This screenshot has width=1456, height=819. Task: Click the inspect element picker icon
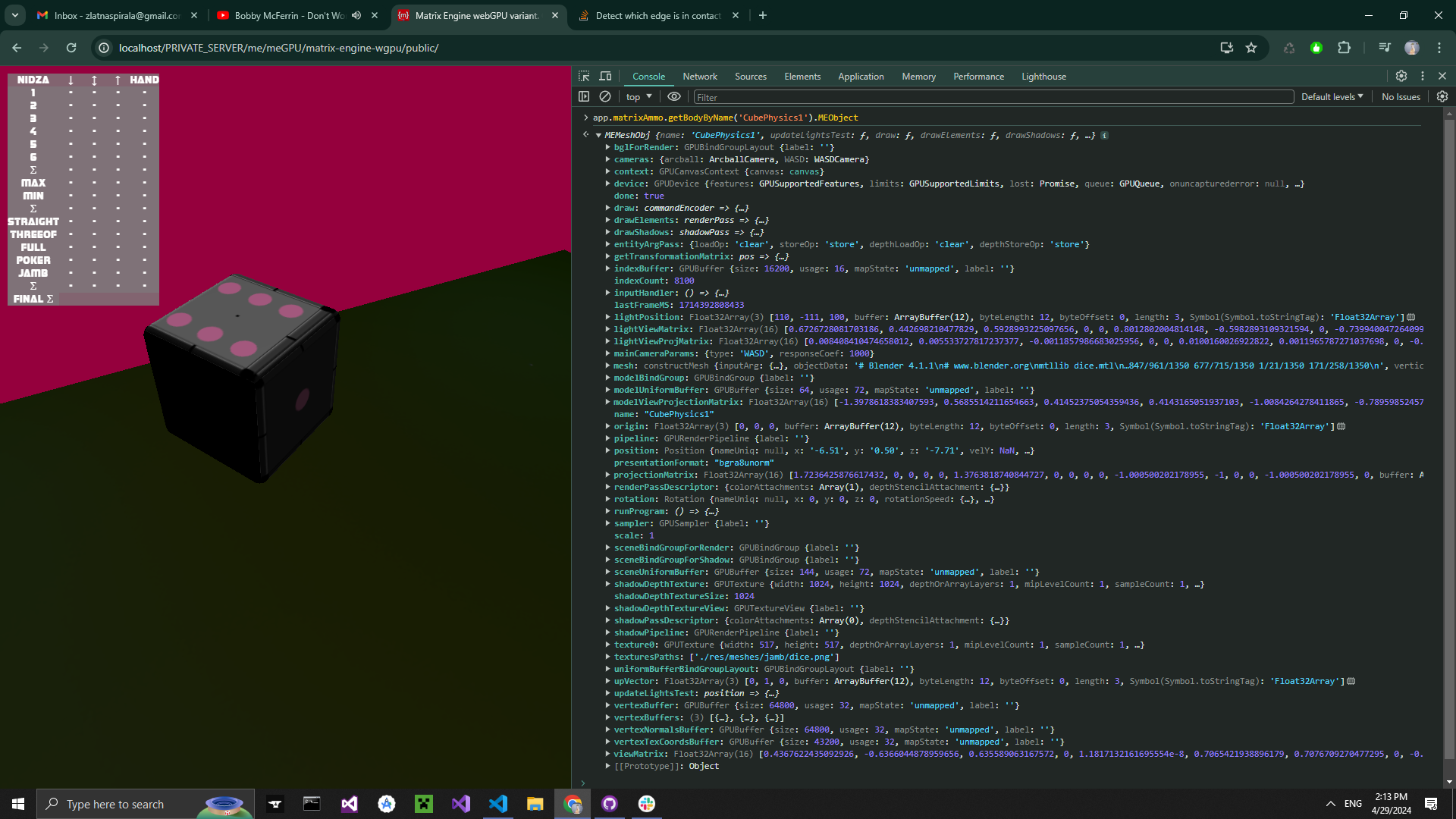pos(584,77)
